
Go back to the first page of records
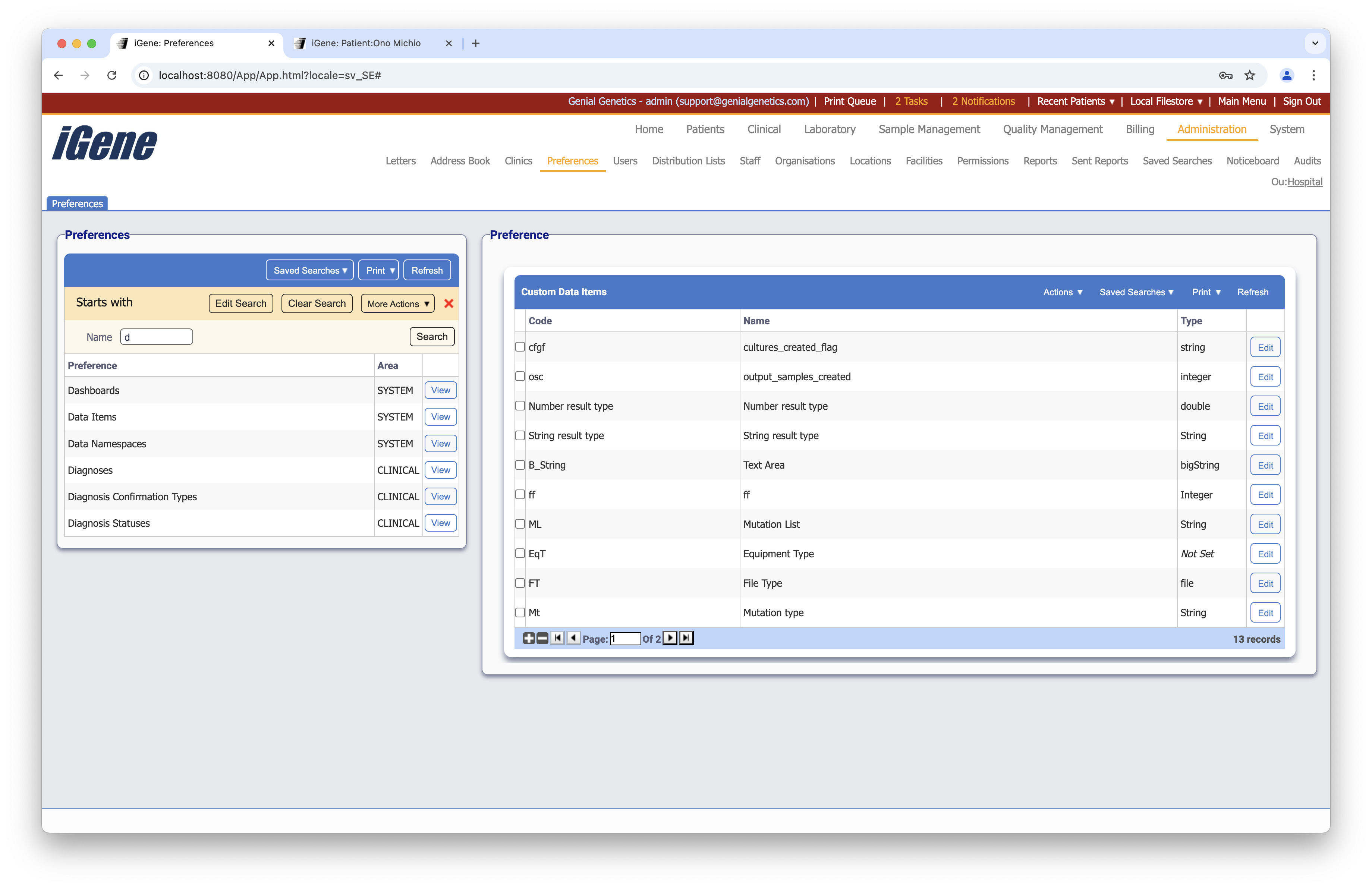(x=557, y=639)
